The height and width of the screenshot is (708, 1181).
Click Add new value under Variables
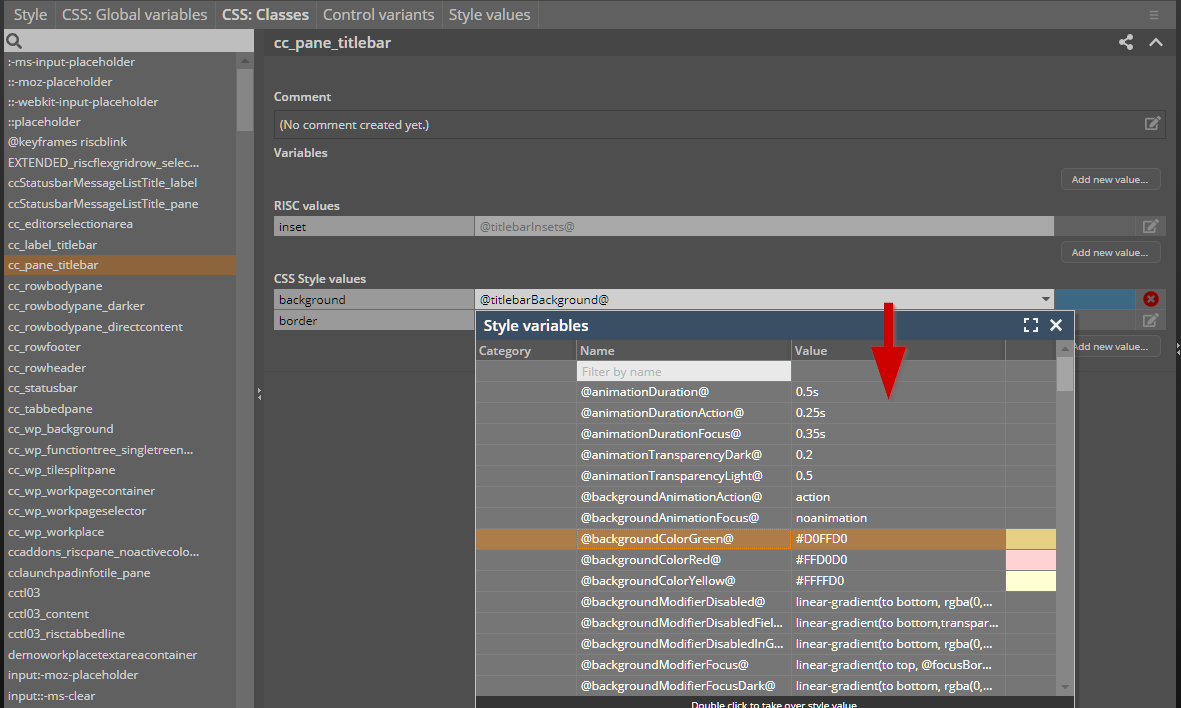pos(1110,180)
